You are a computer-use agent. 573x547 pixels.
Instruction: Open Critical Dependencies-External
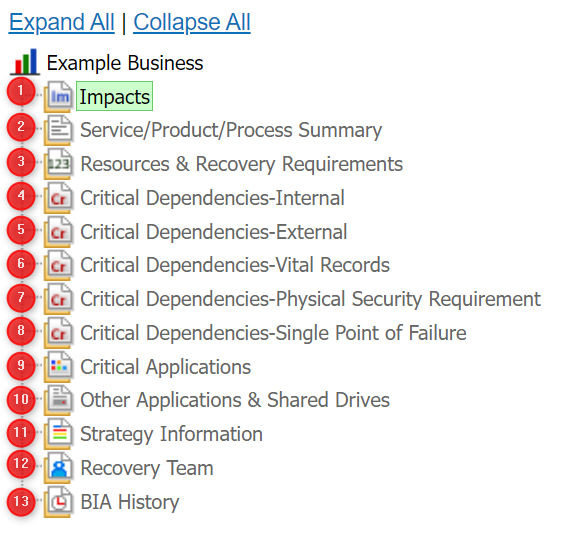(213, 232)
